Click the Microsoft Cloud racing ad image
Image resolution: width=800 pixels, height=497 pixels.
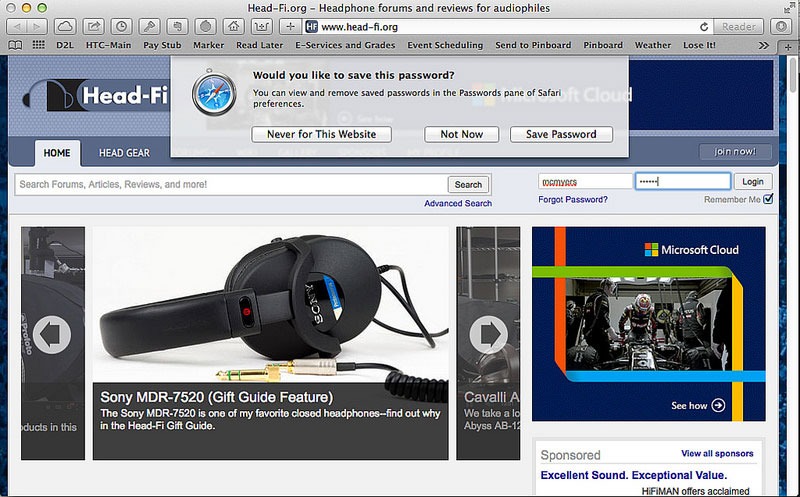pos(648,324)
